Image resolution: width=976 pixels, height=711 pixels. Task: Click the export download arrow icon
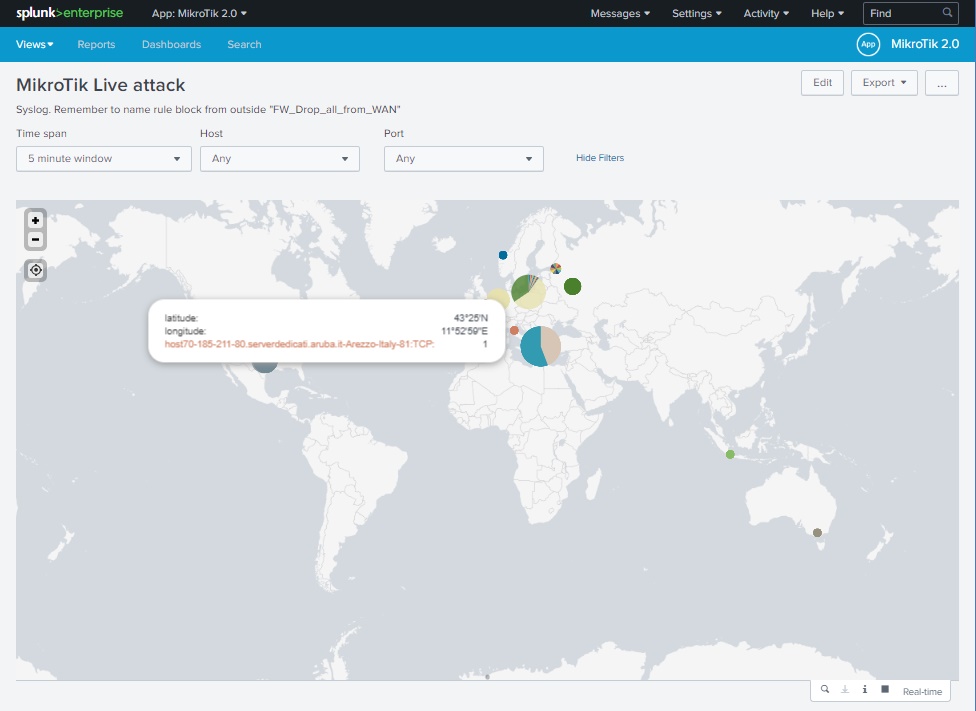[x=844, y=690]
